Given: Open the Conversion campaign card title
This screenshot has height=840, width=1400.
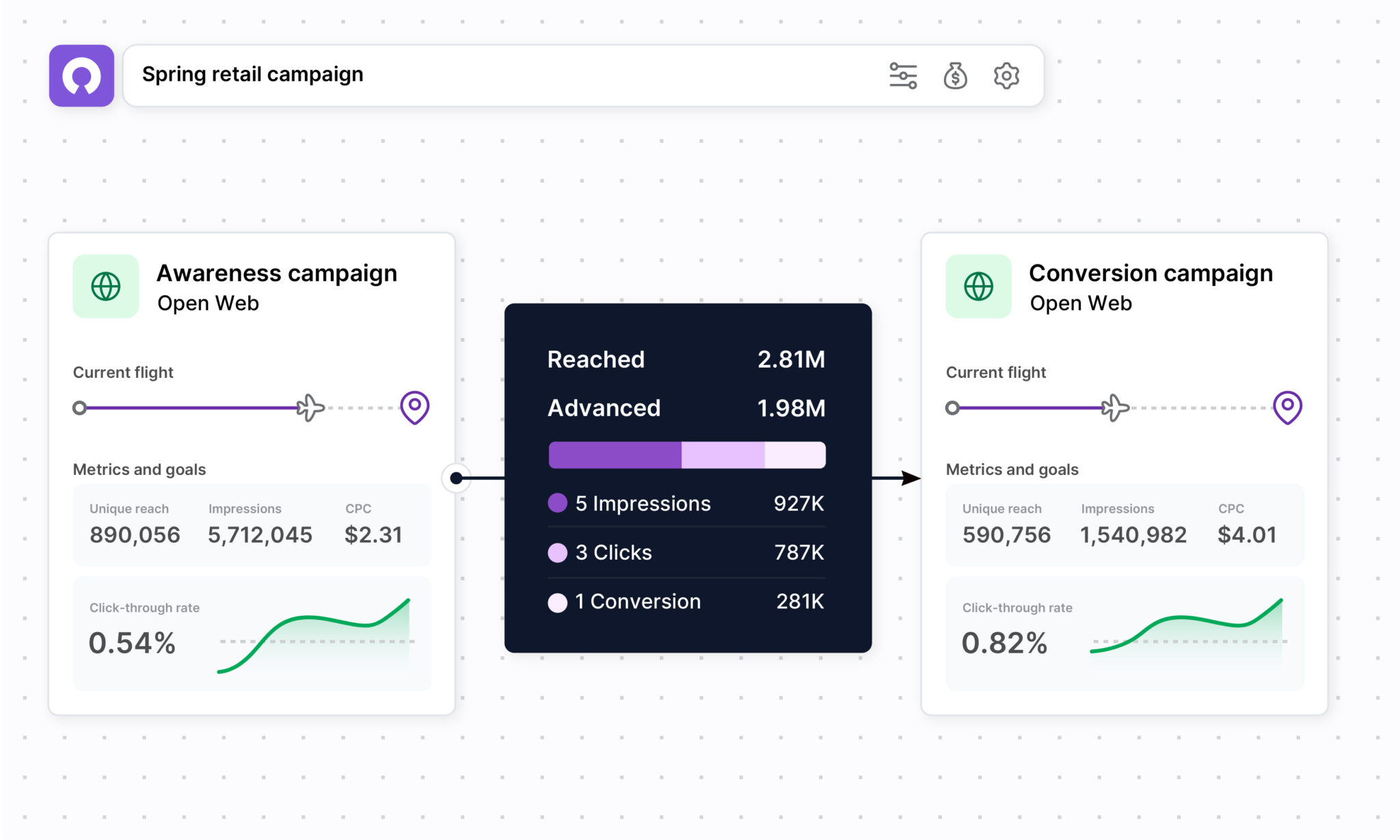Looking at the screenshot, I should coord(1150,273).
